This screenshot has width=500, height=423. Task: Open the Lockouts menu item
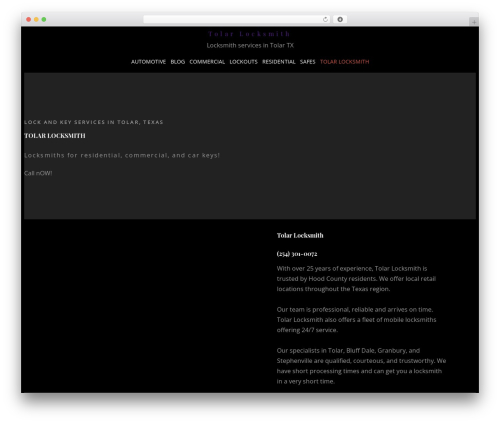[243, 62]
